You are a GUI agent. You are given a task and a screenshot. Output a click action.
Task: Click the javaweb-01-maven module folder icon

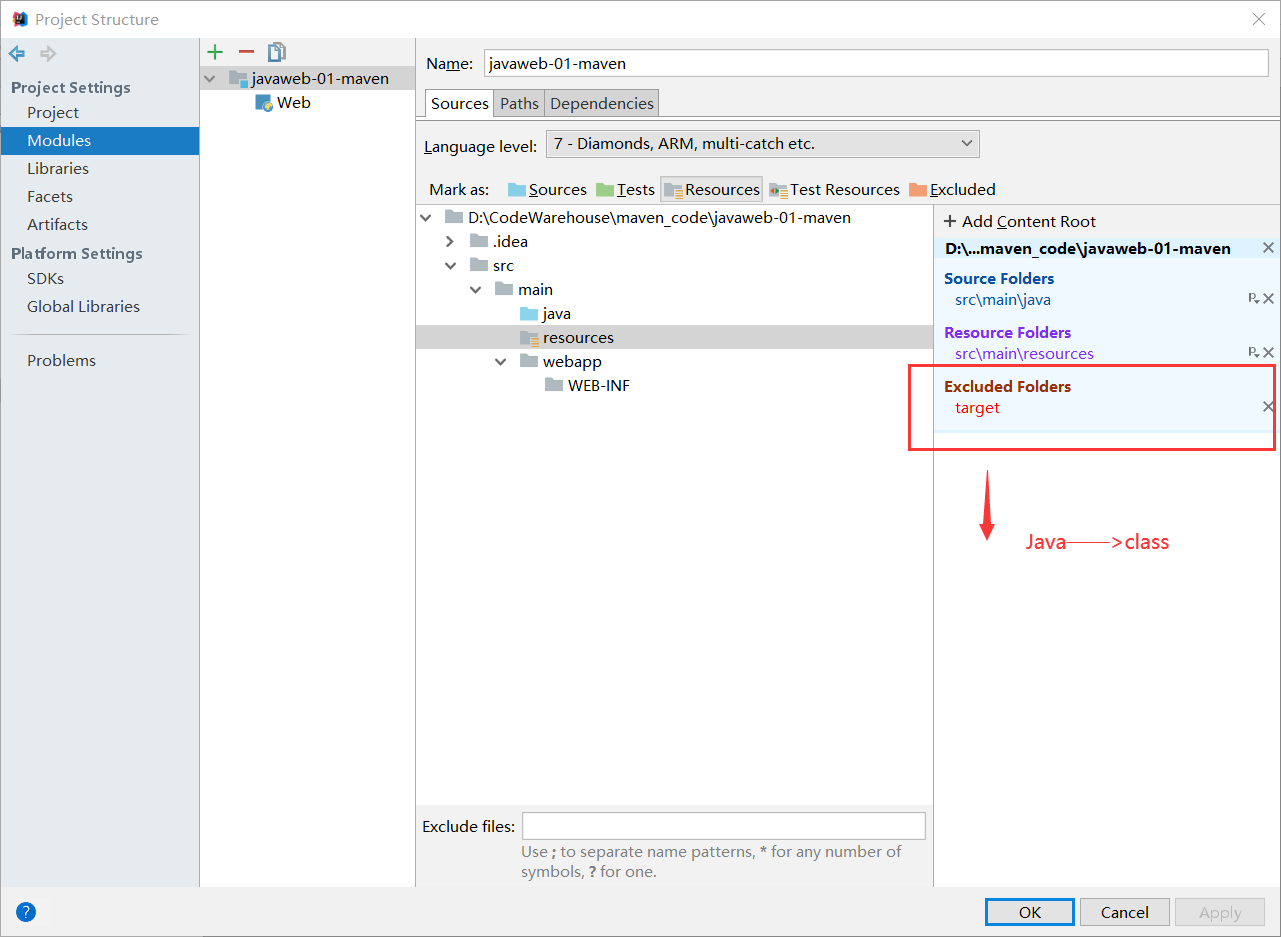tap(238, 78)
